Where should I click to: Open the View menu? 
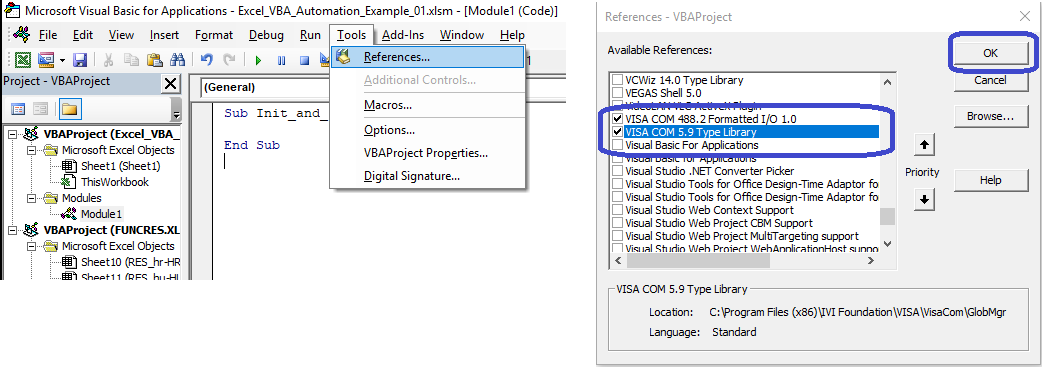tap(121, 35)
